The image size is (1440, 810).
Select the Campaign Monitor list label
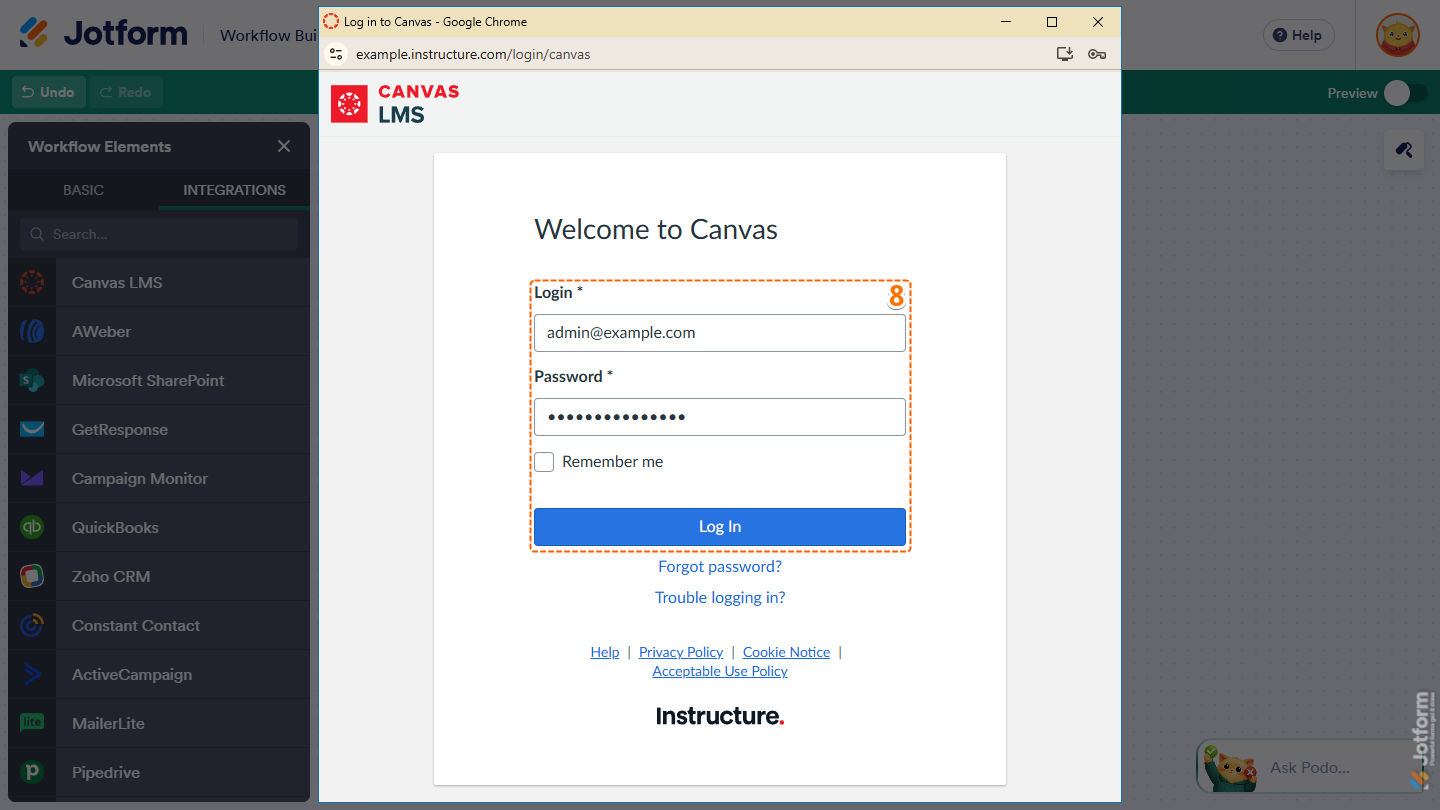(x=140, y=479)
